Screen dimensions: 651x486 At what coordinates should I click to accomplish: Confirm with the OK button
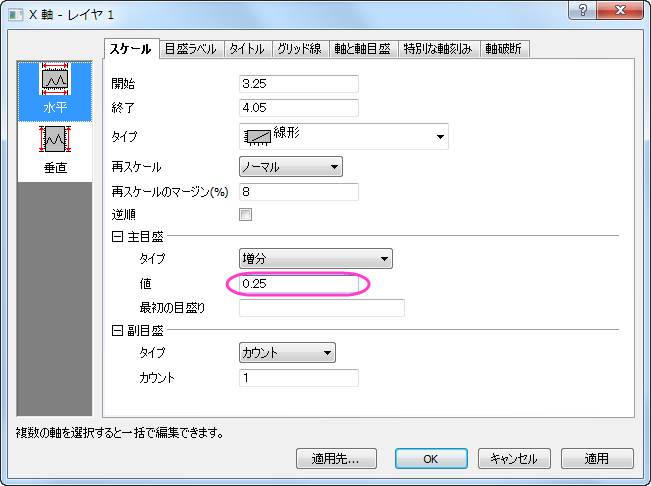[431, 459]
